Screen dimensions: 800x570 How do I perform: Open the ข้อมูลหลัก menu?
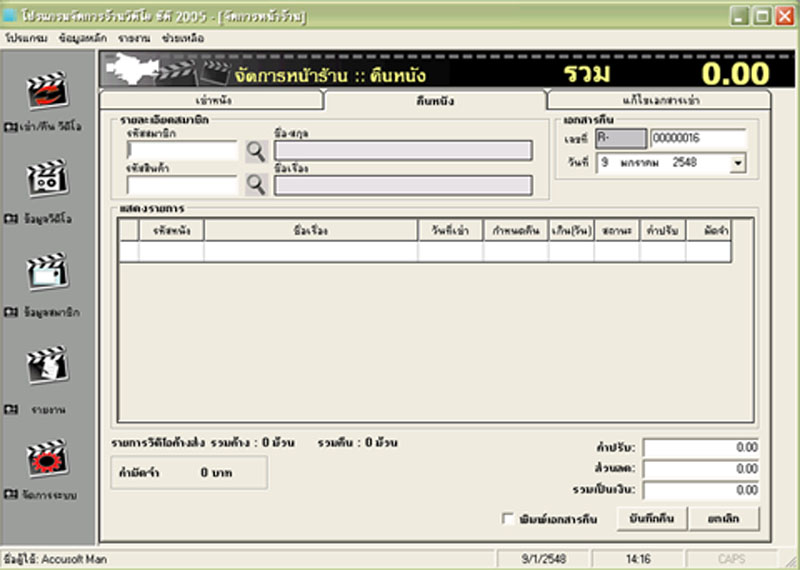83,38
